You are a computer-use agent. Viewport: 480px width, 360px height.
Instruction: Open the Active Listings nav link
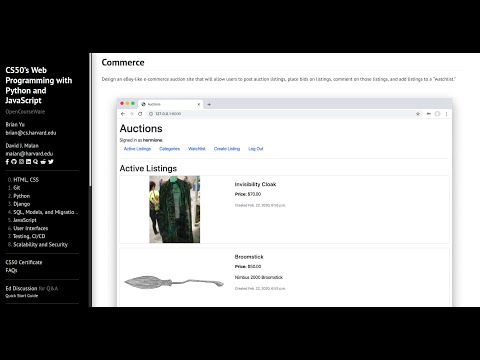tap(137, 149)
